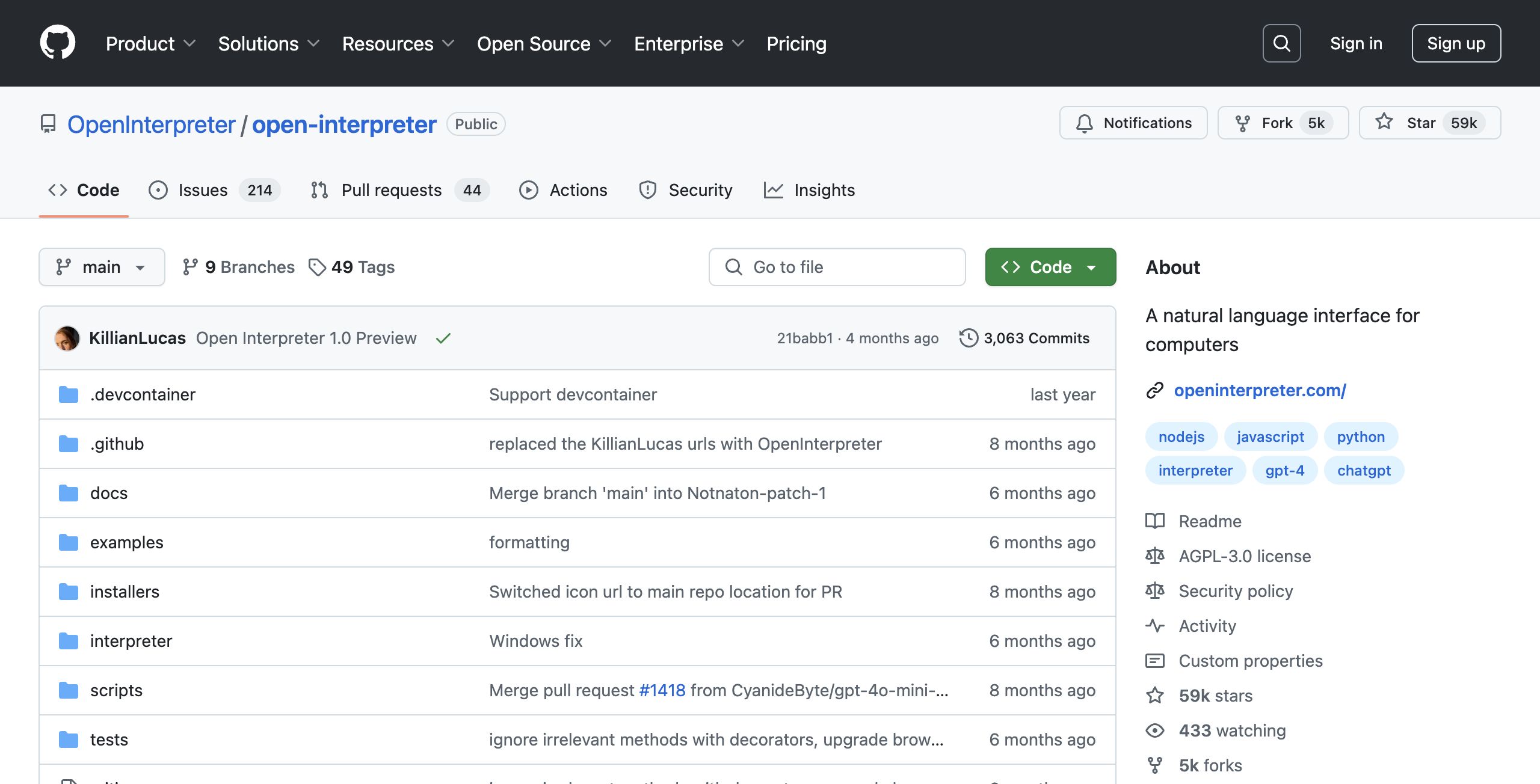This screenshot has width=1540, height=784.
Task: Expand the green Code dropdown
Action: pos(1050,267)
